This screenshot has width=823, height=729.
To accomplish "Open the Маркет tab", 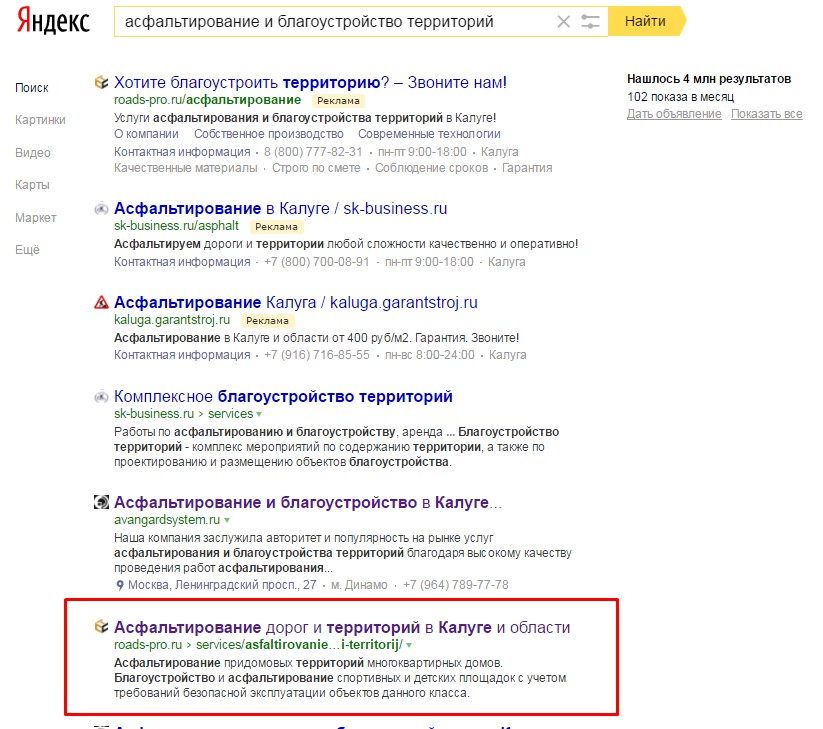I will point(36,217).
